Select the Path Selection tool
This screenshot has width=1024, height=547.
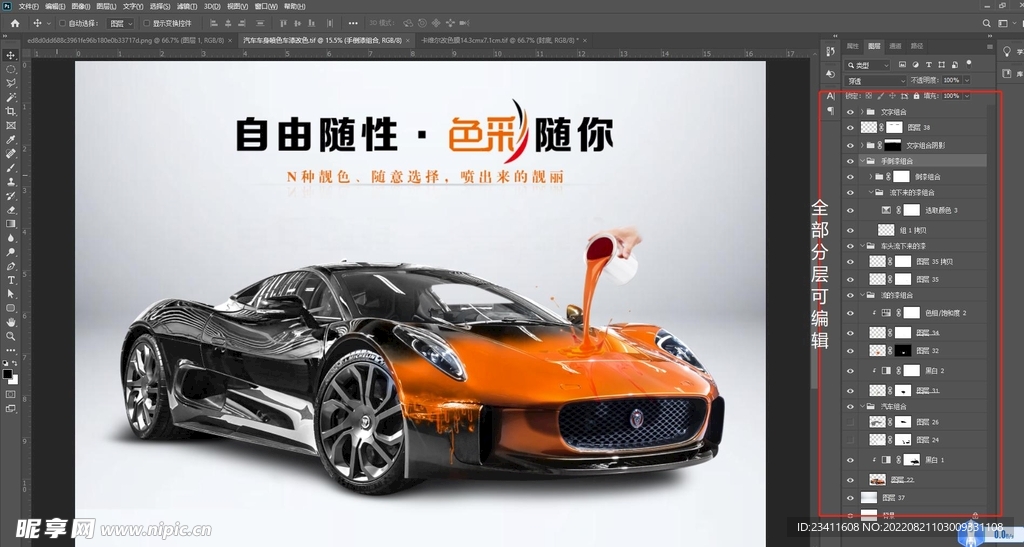click(10, 294)
